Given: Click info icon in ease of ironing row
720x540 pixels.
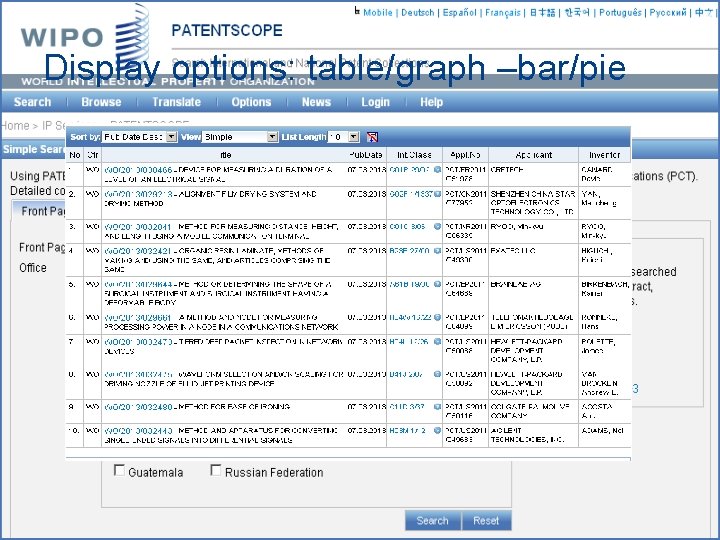Looking at the screenshot, I should coord(437,407).
